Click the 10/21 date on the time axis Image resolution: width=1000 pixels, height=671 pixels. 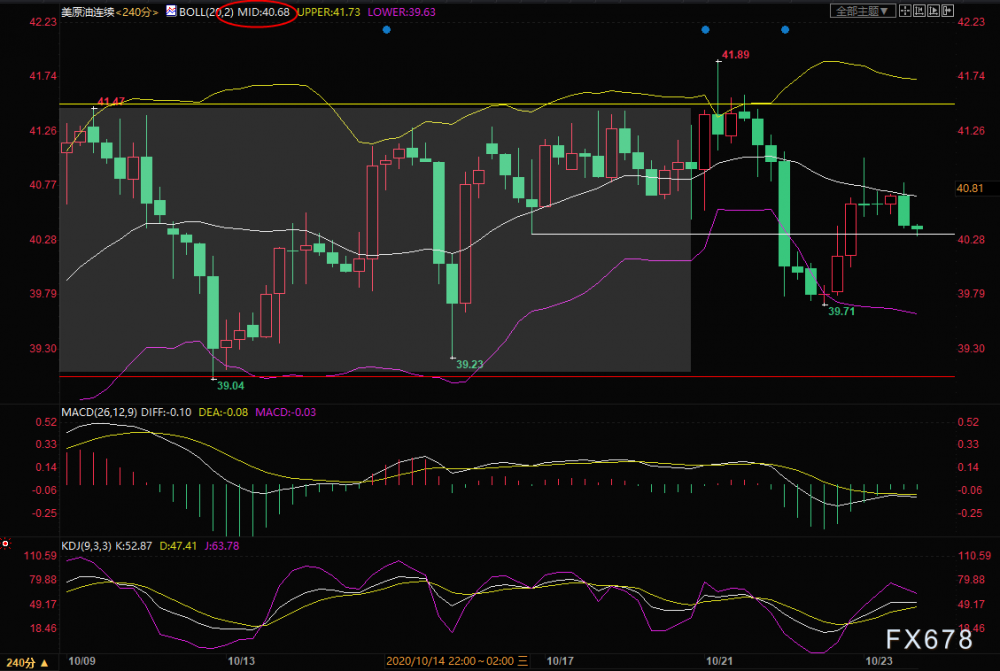pyautogui.click(x=719, y=661)
